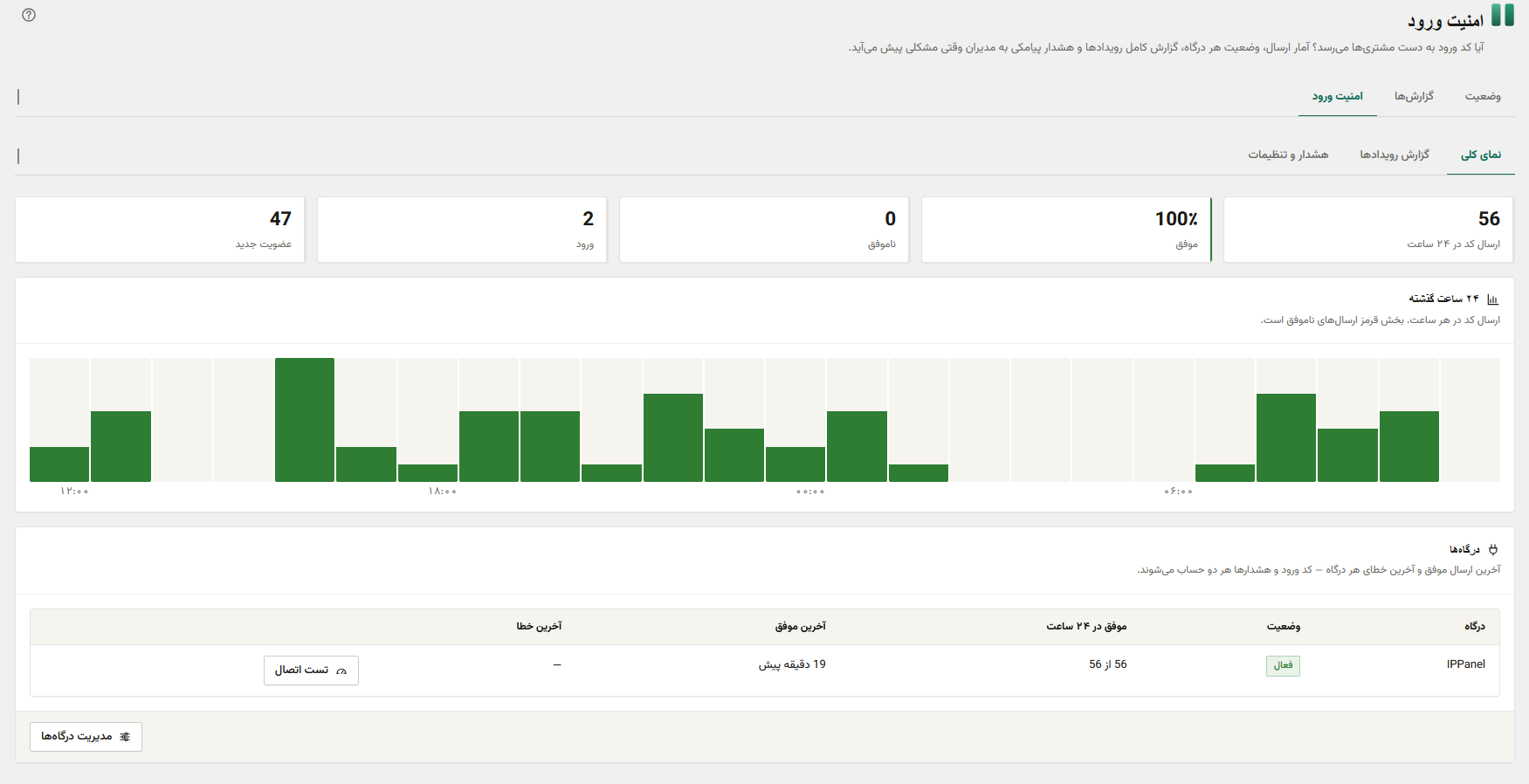Click the ناموفق card showing 0
Viewport: 1529px width, 784px height.
pos(764,230)
